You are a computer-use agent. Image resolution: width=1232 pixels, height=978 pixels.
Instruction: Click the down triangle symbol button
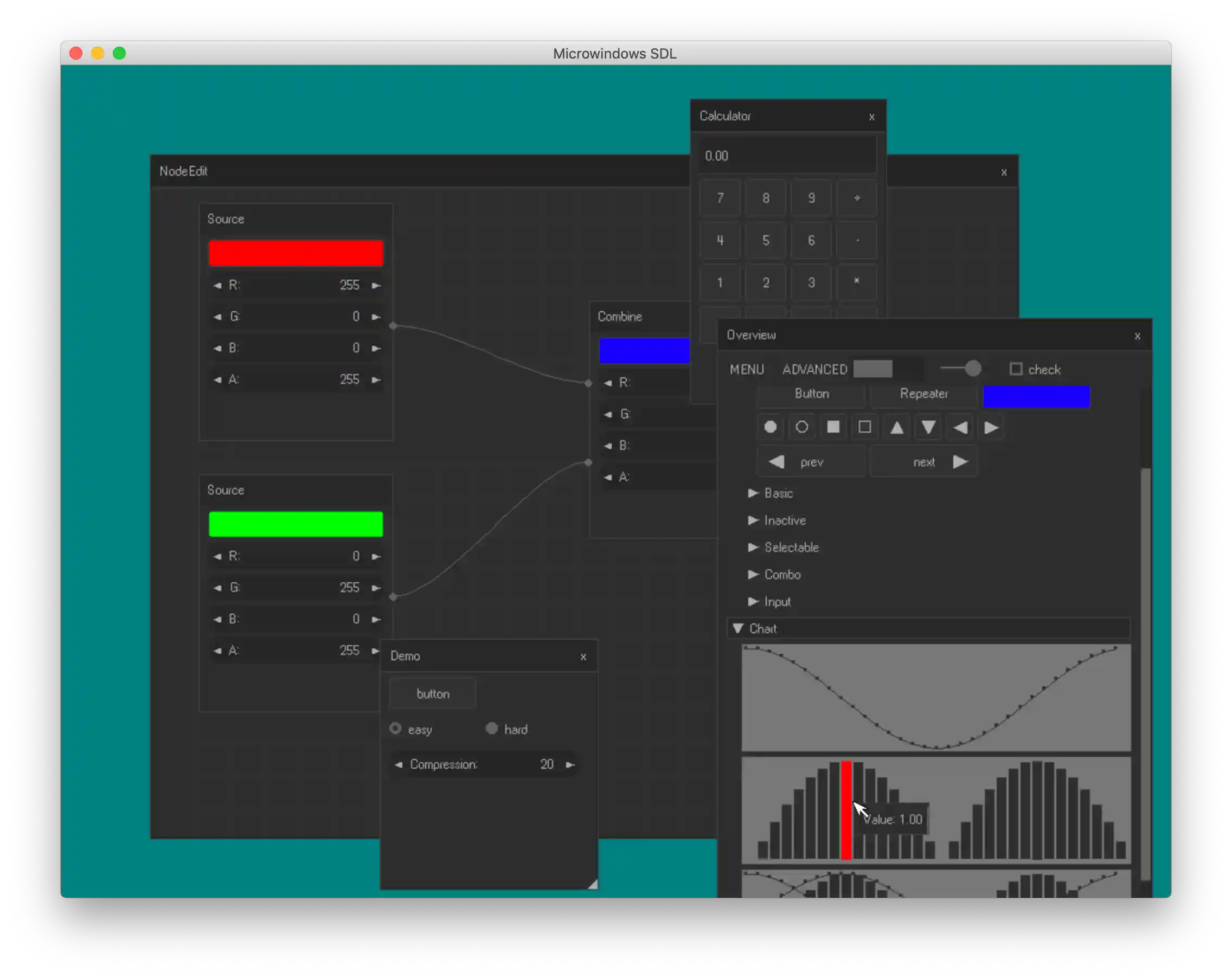(928, 427)
